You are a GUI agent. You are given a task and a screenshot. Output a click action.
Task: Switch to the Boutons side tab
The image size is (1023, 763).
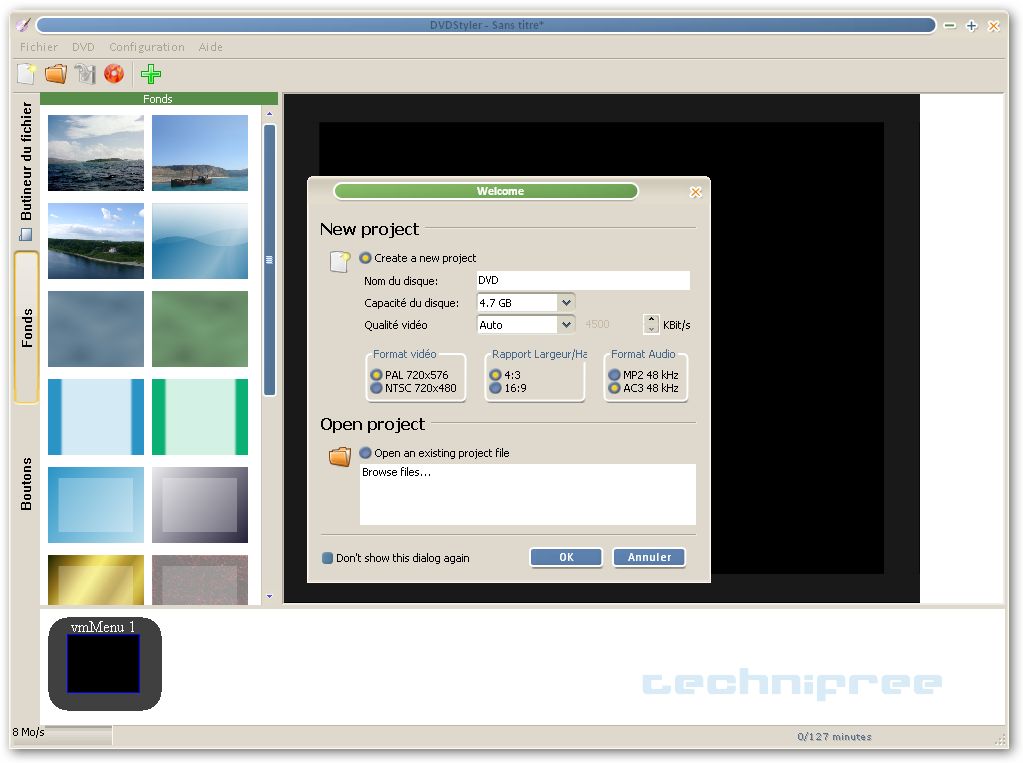click(x=27, y=484)
